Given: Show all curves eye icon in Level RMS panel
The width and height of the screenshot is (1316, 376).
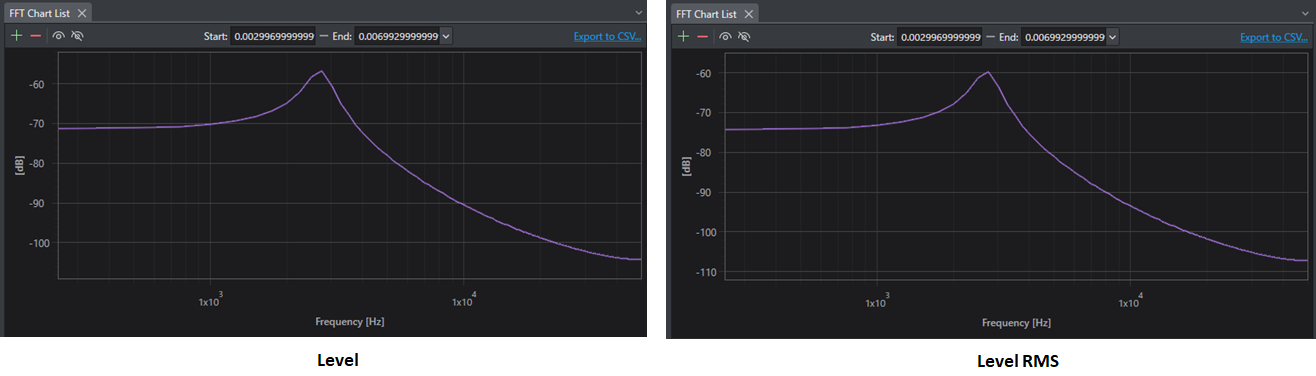Looking at the screenshot, I should [725, 36].
